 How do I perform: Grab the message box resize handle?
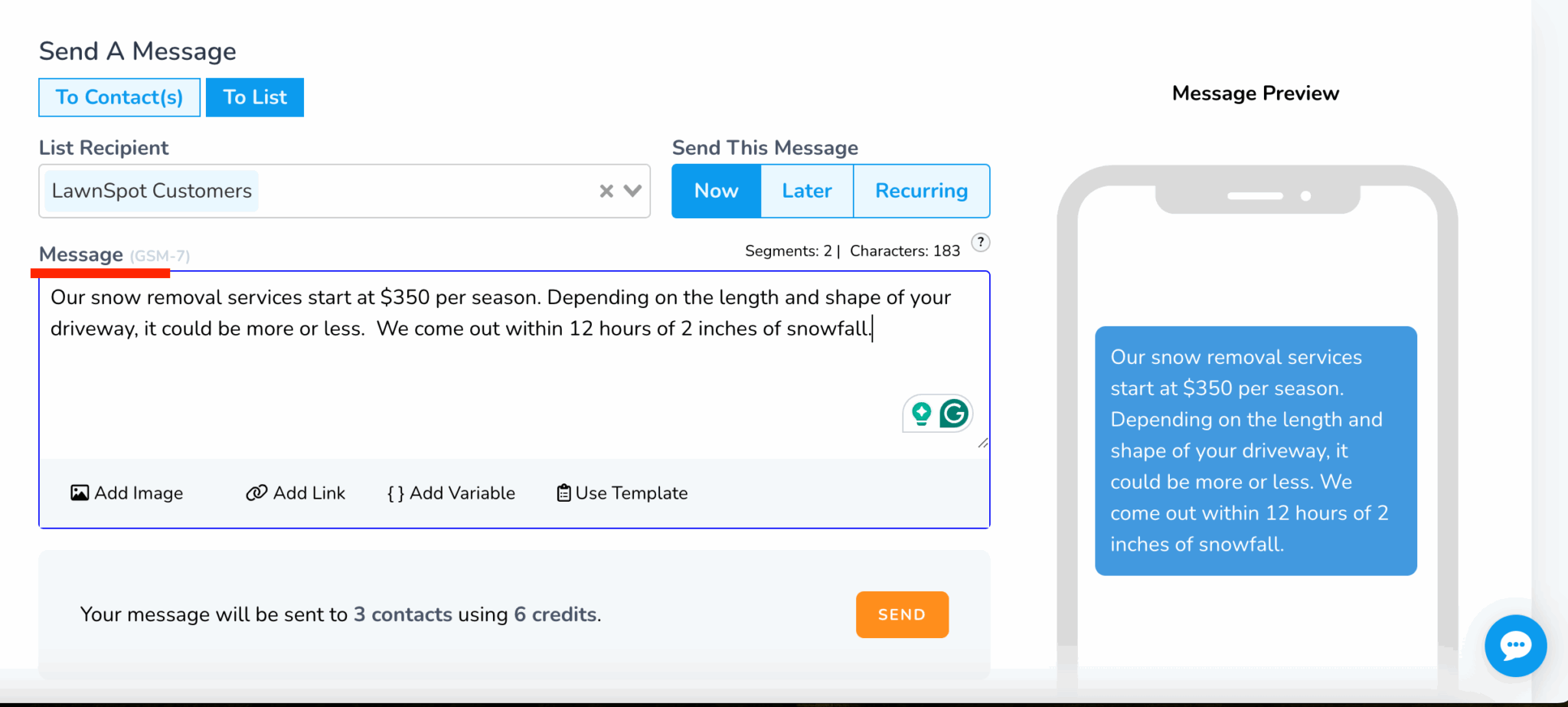pos(983,443)
